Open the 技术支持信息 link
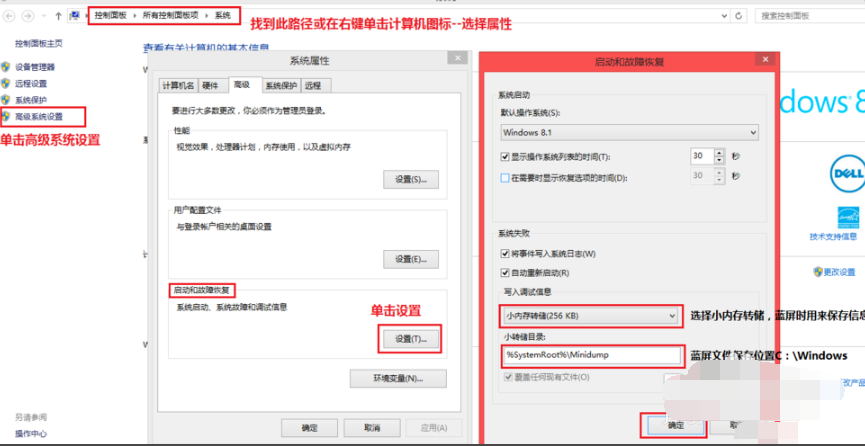The width and height of the screenshot is (865, 446). 833,236
